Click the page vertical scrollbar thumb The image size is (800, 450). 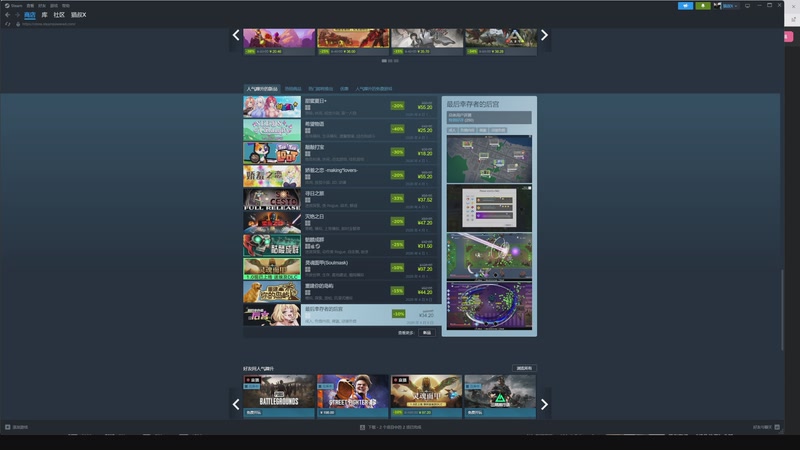tap(782, 310)
